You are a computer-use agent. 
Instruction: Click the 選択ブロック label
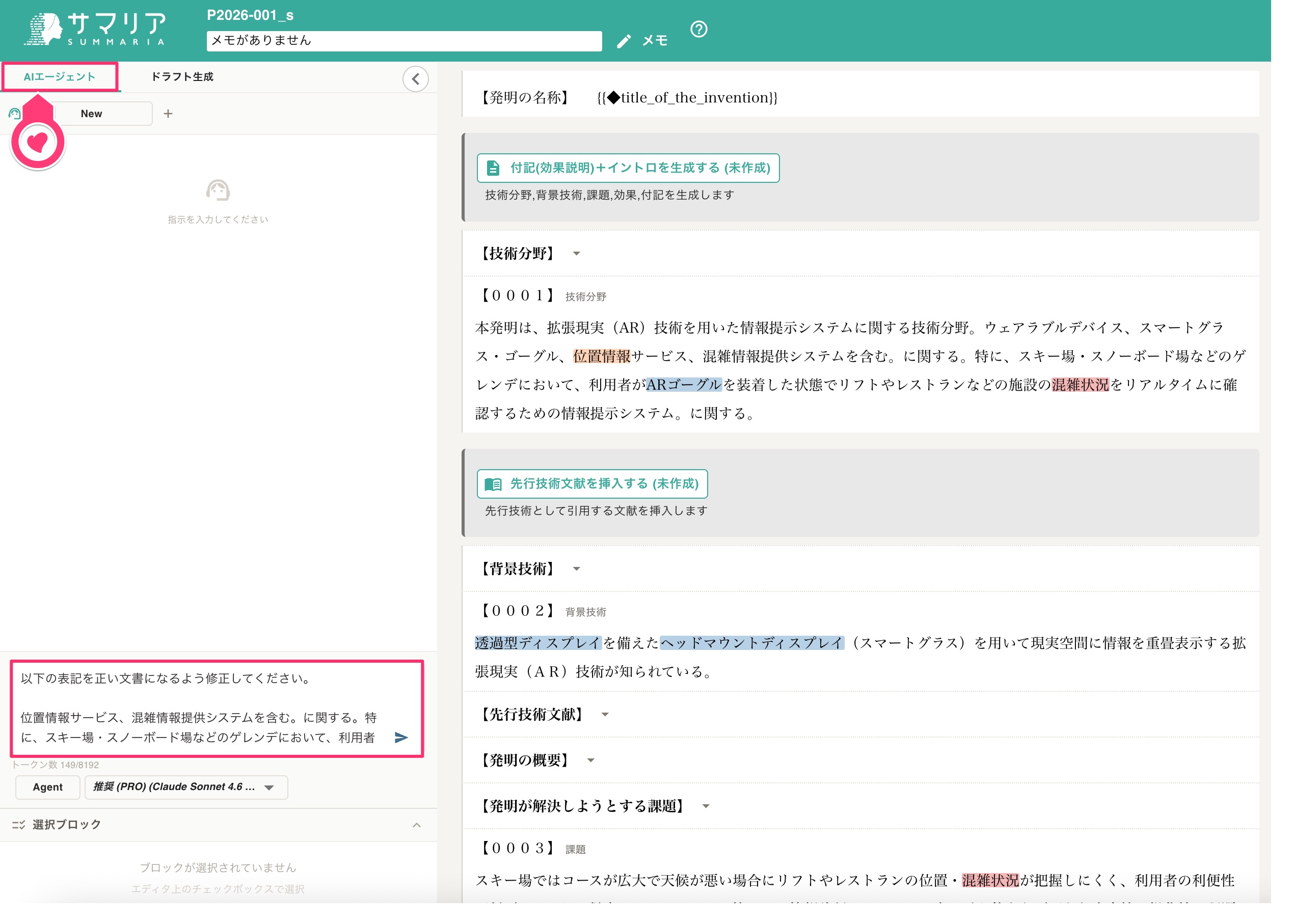(67, 825)
